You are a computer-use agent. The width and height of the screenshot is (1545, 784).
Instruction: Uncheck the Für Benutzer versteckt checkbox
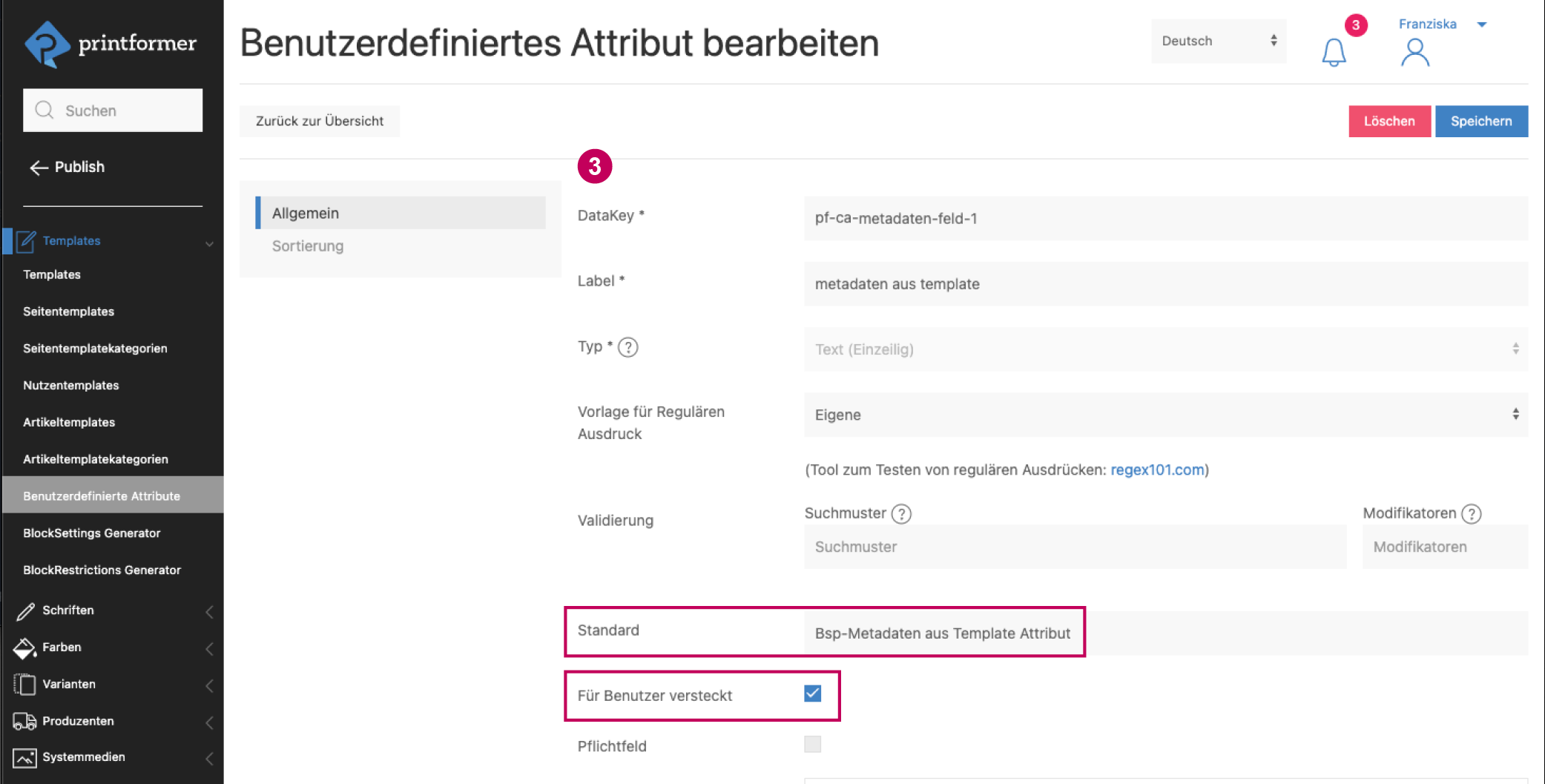[x=813, y=694]
